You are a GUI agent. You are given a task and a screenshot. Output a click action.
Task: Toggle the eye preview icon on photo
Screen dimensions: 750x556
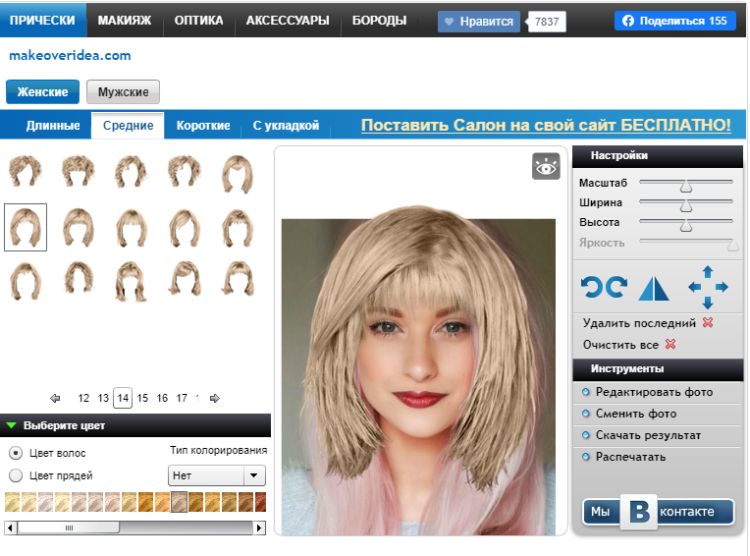click(546, 167)
